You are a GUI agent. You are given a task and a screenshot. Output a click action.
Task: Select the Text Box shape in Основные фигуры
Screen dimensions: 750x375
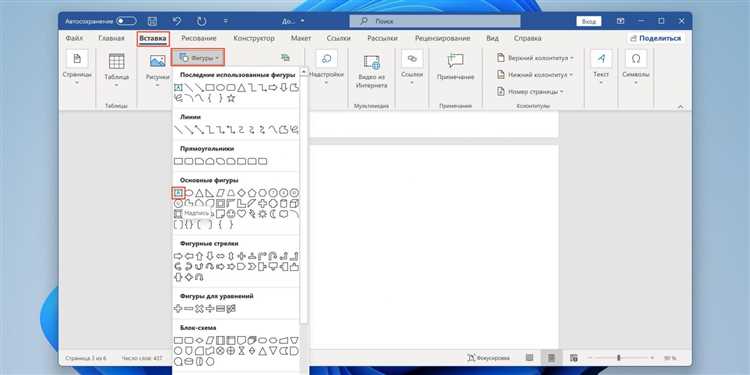click(x=178, y=192)
